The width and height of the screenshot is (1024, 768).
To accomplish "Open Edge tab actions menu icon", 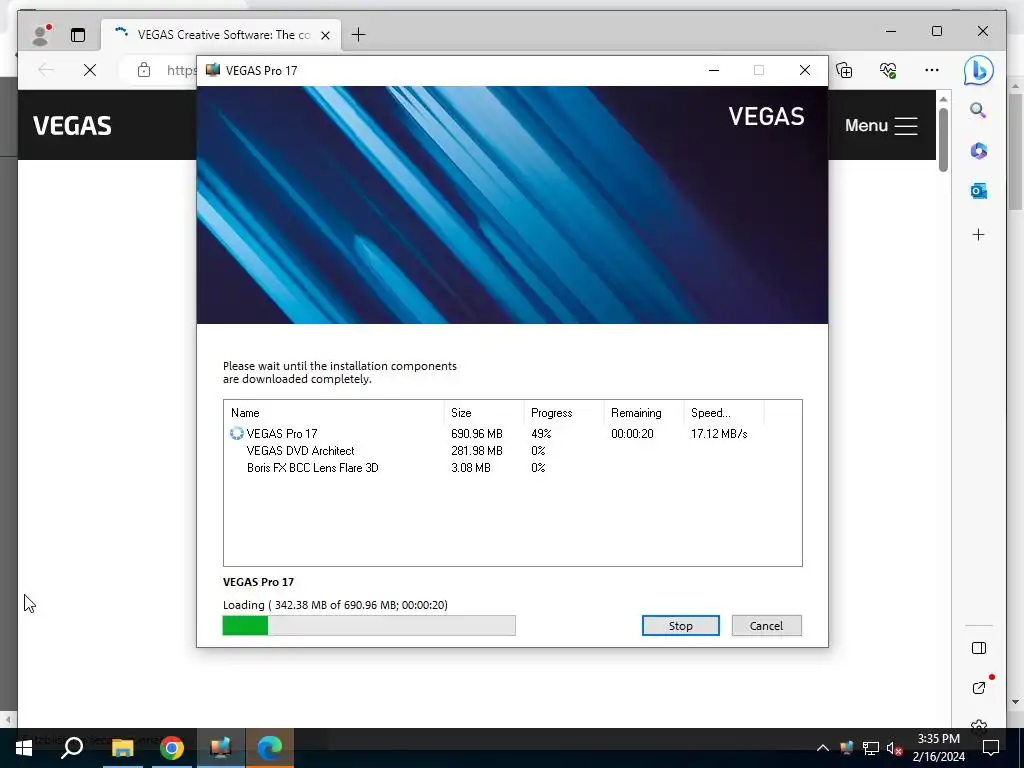I will pos(78,35).
